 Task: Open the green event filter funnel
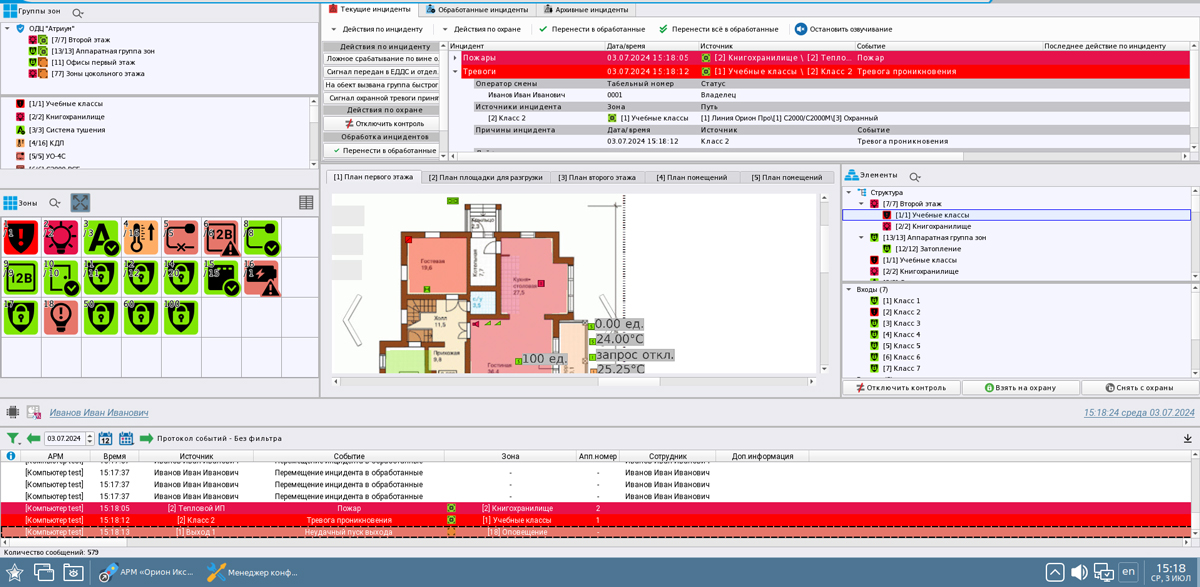click(x=13, y=438)
